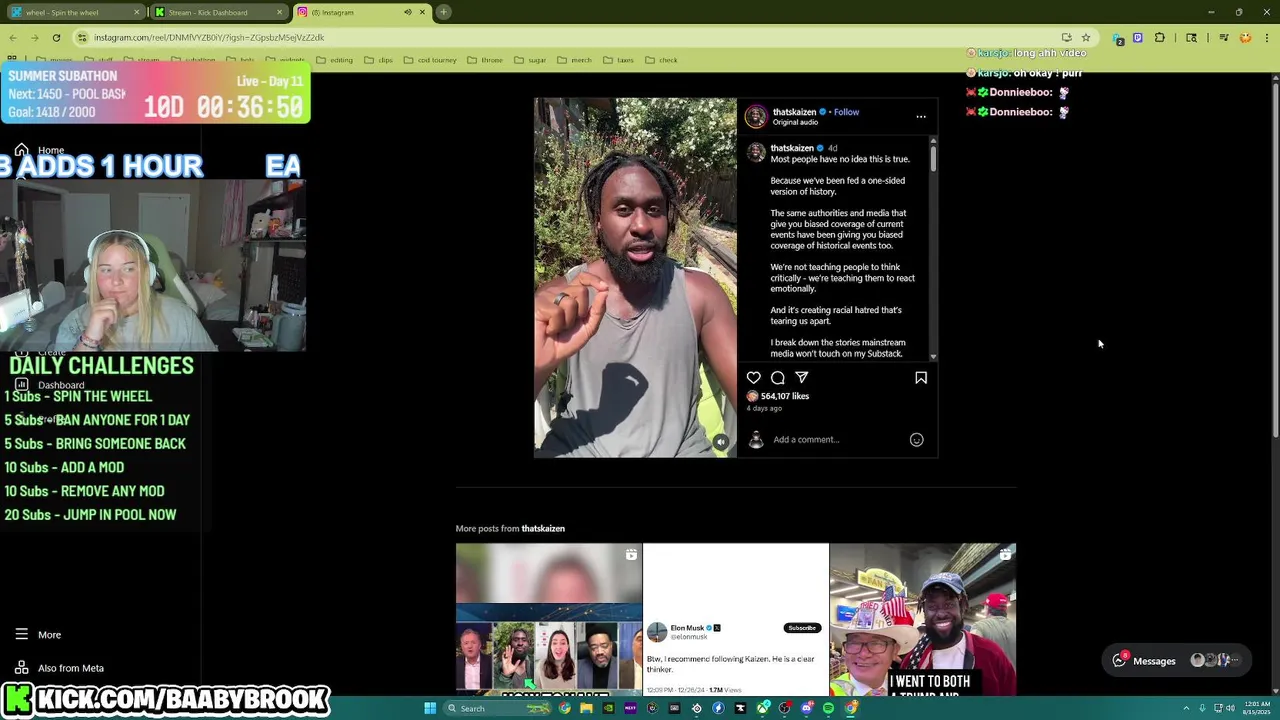Open the cod tourney bookmarks folder

click(430, 60)
